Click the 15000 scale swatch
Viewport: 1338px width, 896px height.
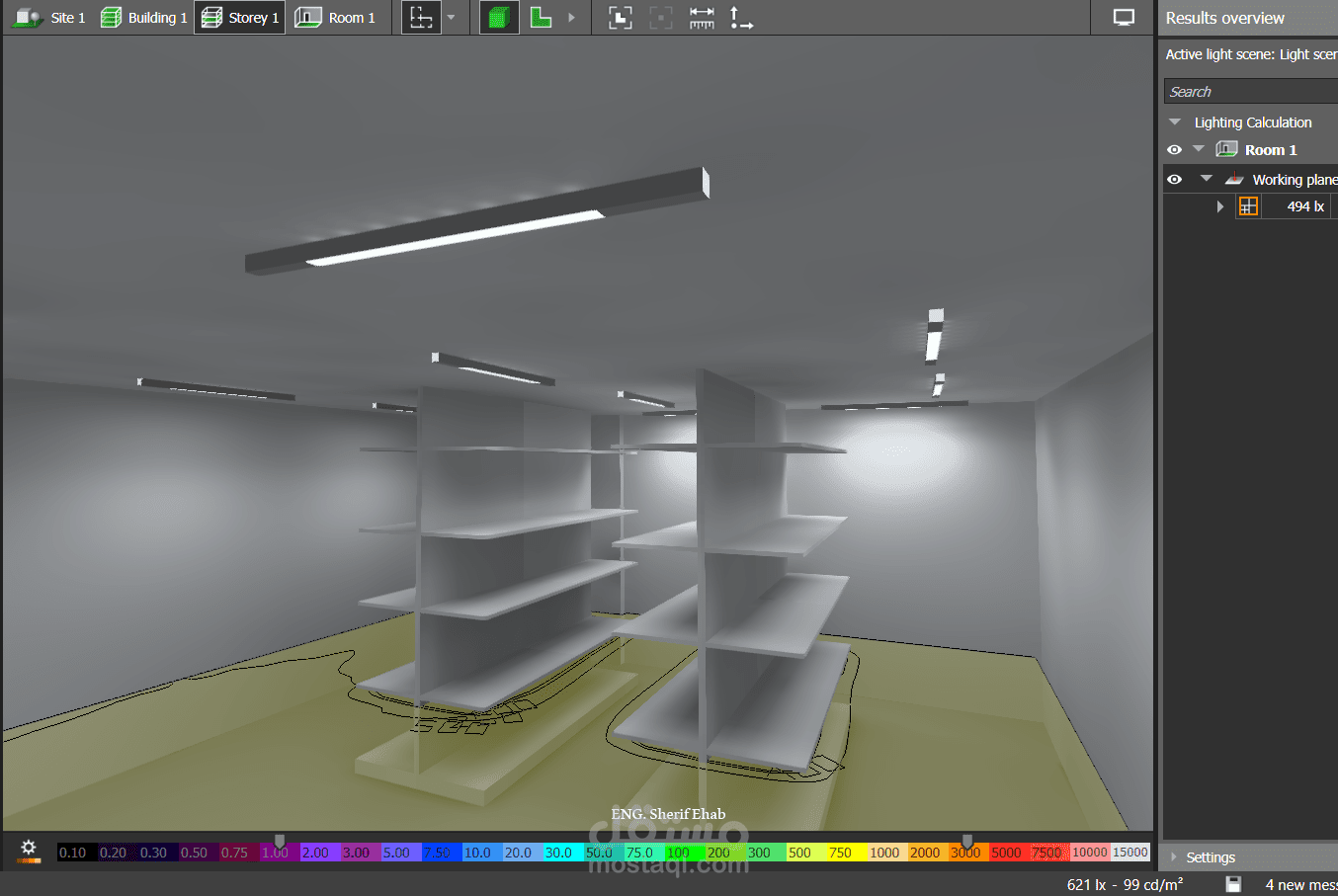[x=1130, y=853]
